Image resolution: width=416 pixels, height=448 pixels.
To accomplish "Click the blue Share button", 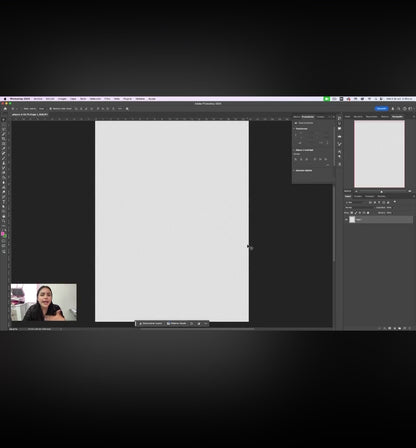I will click(381, 109).
